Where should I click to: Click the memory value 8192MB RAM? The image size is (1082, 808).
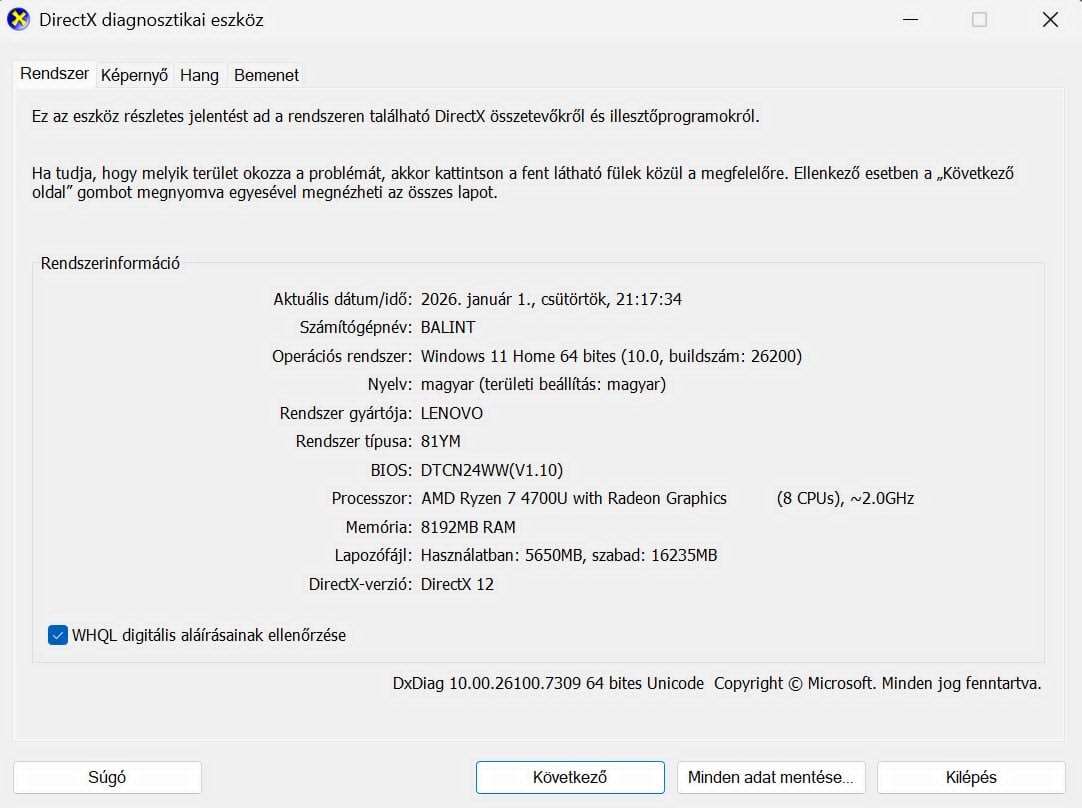coord(468,527)
